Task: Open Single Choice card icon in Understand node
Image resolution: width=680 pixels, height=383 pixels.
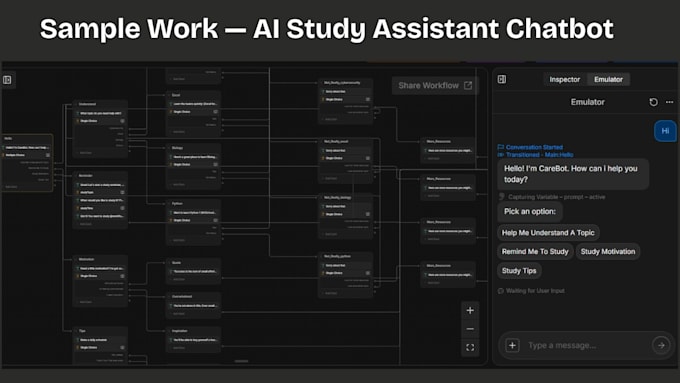Action: point(122,121)
